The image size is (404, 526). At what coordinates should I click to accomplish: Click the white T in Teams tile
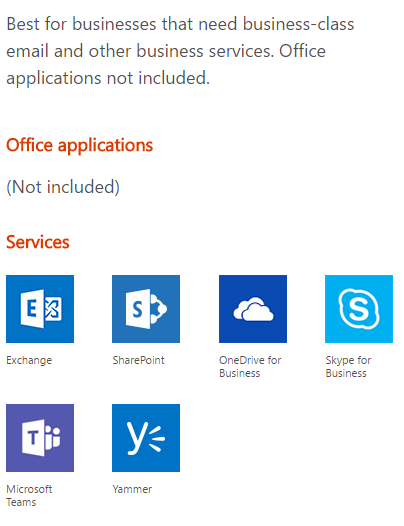pyautogui.click(x=33, y=437)
